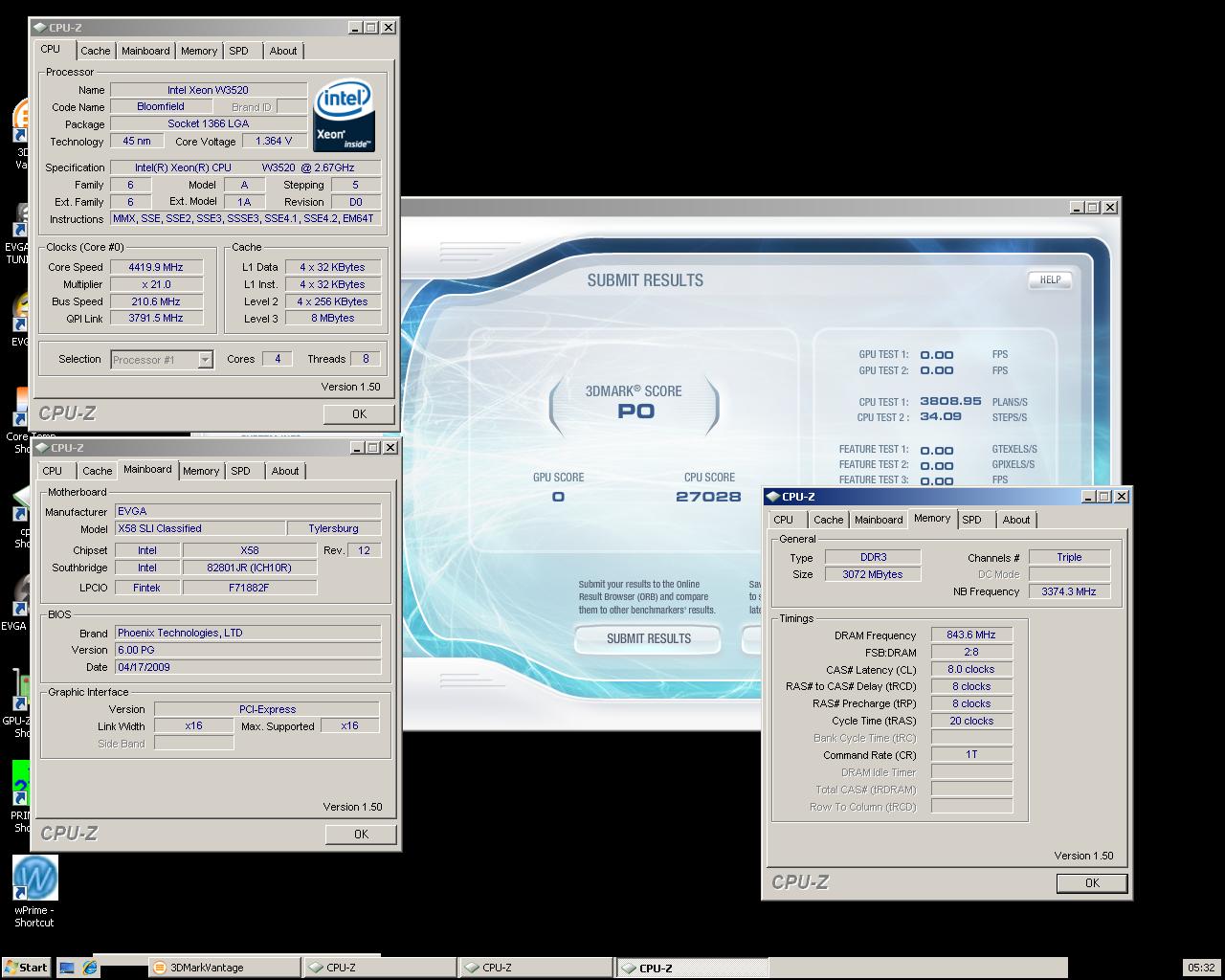This screenshot has height=980, width=1225.
Task: Click OK in the Mainboard CPU-Z window
Action: pyautogui.click(x=361, y=834)
